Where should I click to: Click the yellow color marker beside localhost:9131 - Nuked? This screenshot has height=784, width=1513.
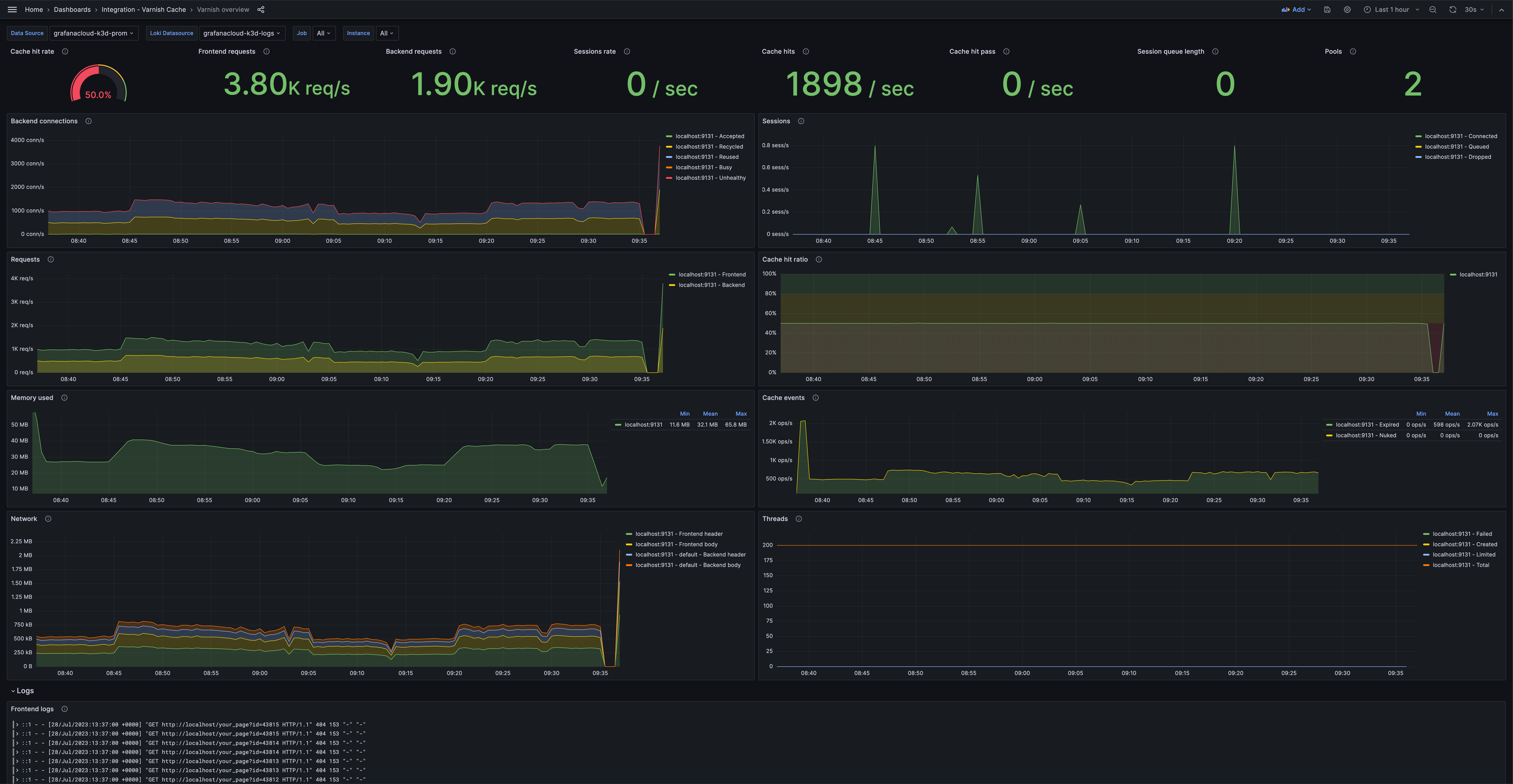[x=1329, y=435]
